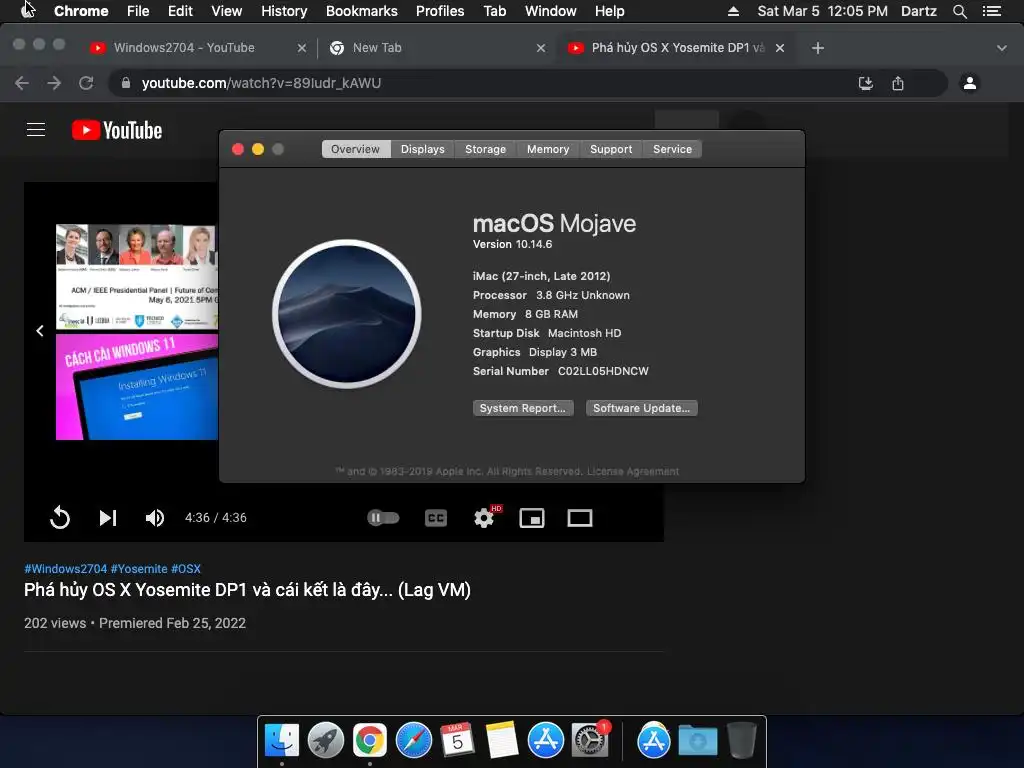Open Notes from the Dock

click(x=502, y=740)
